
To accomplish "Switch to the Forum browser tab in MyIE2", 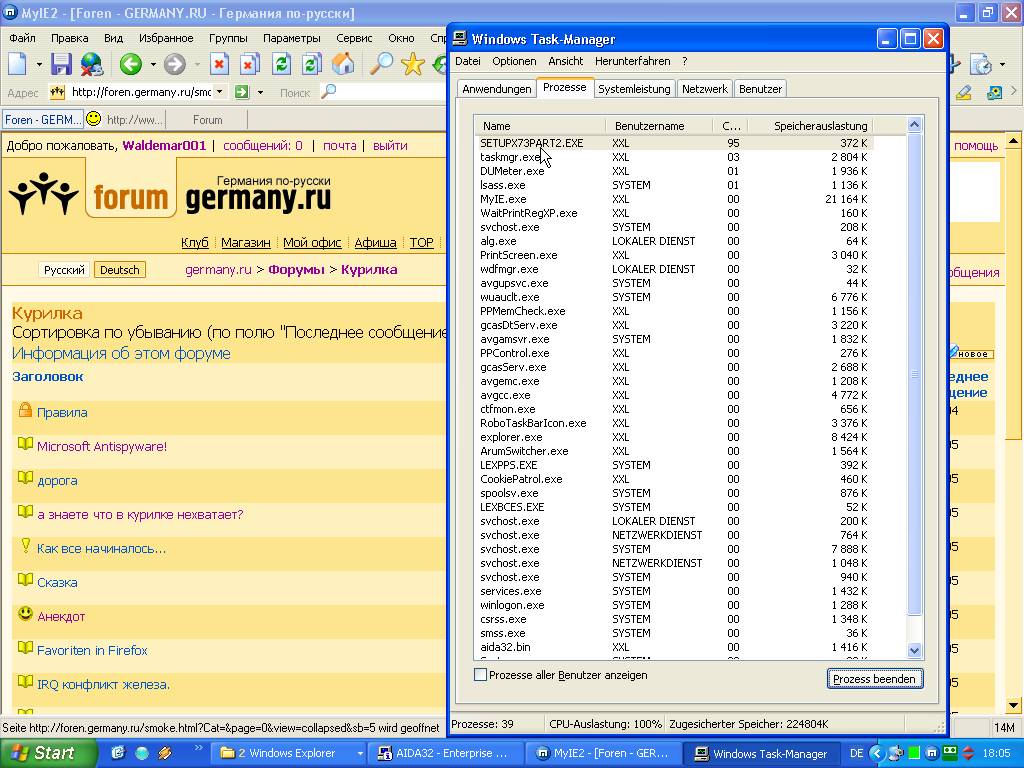I will click(208, 120).
